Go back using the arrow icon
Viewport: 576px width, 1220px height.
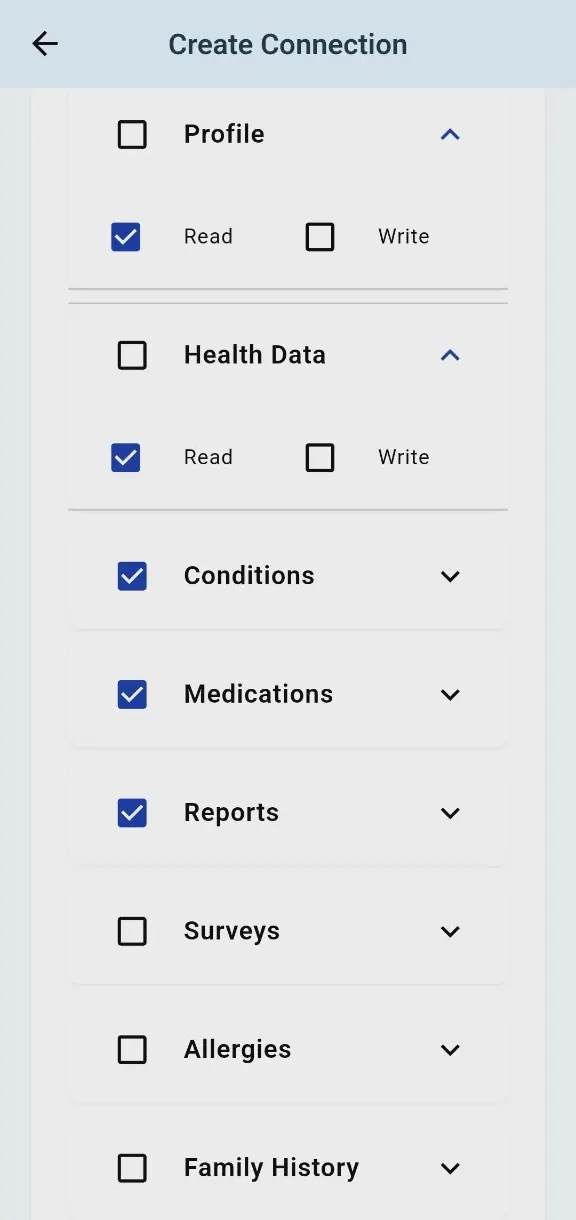45,44
